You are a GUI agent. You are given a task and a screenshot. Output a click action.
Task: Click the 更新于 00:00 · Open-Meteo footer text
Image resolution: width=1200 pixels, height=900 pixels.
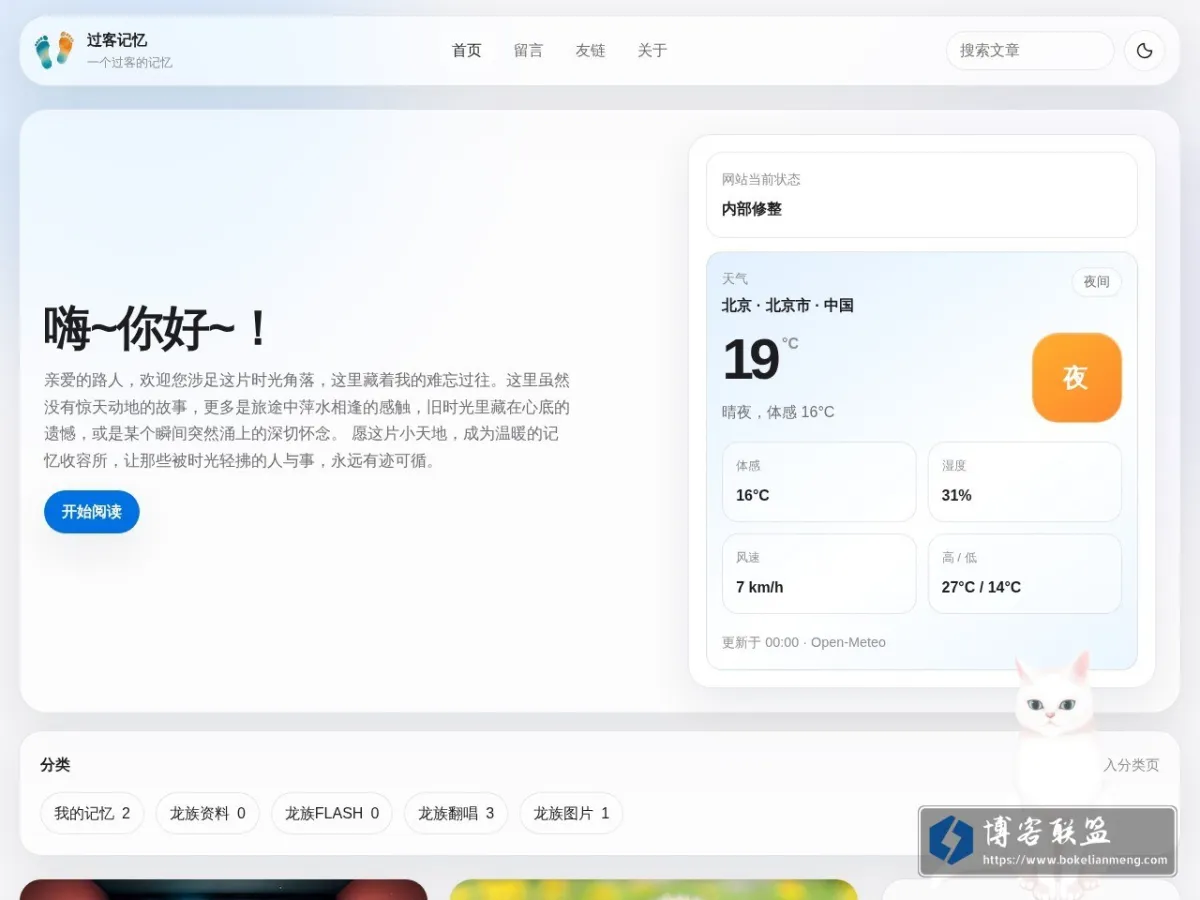point(804,642)
